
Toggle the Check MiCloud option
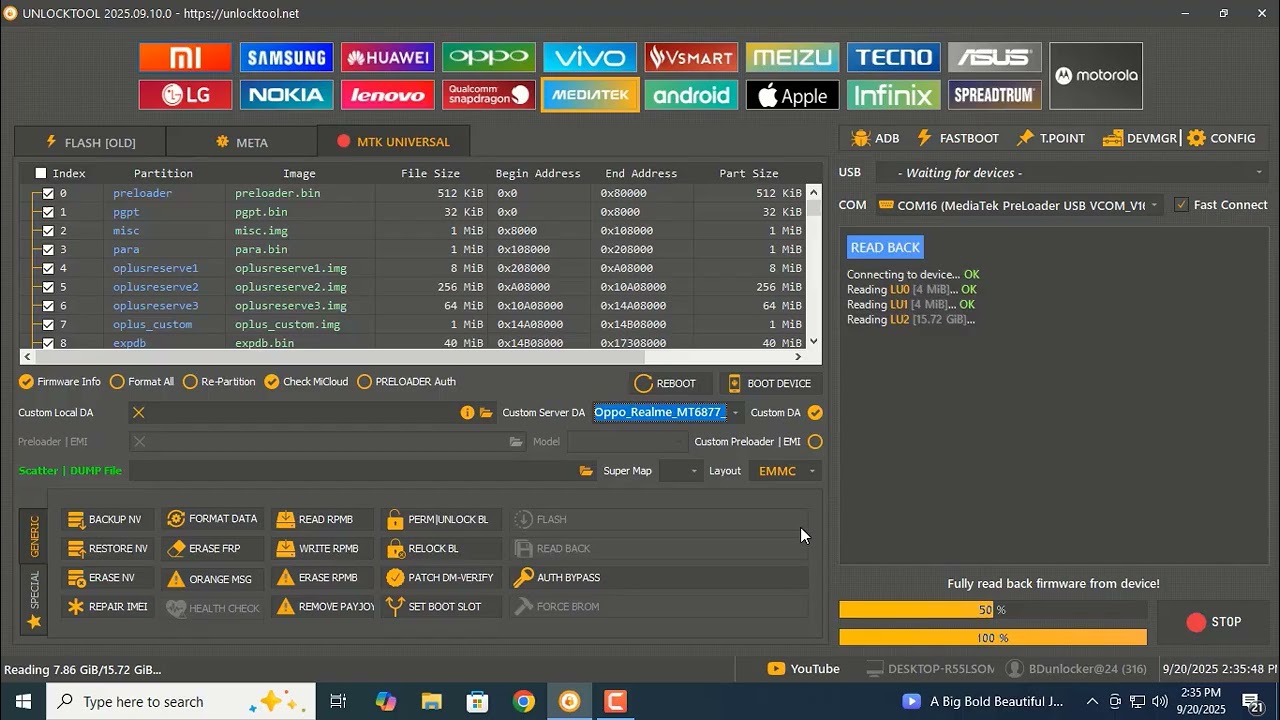[306, 382]
